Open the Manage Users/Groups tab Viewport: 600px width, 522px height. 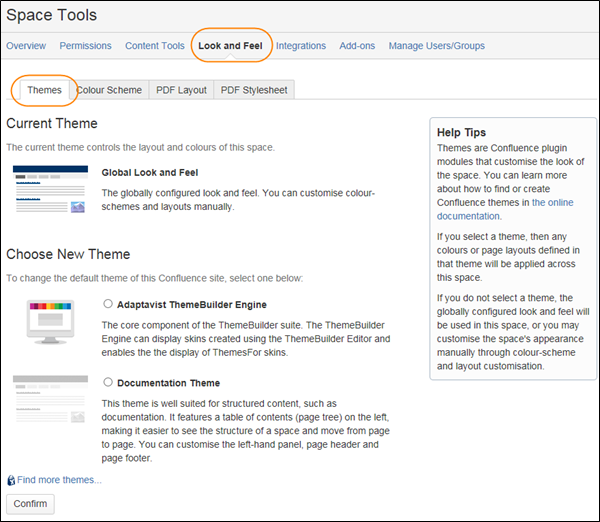436,46
